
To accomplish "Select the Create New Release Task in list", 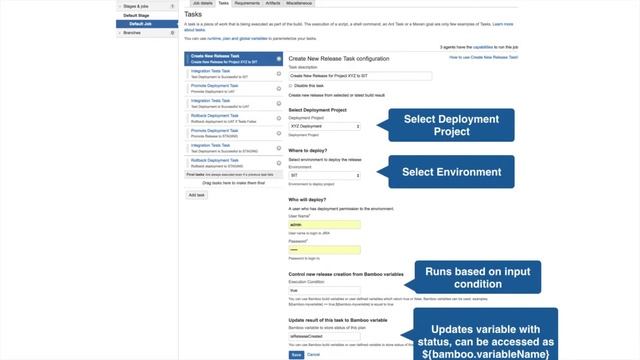I will pos(233,59).
